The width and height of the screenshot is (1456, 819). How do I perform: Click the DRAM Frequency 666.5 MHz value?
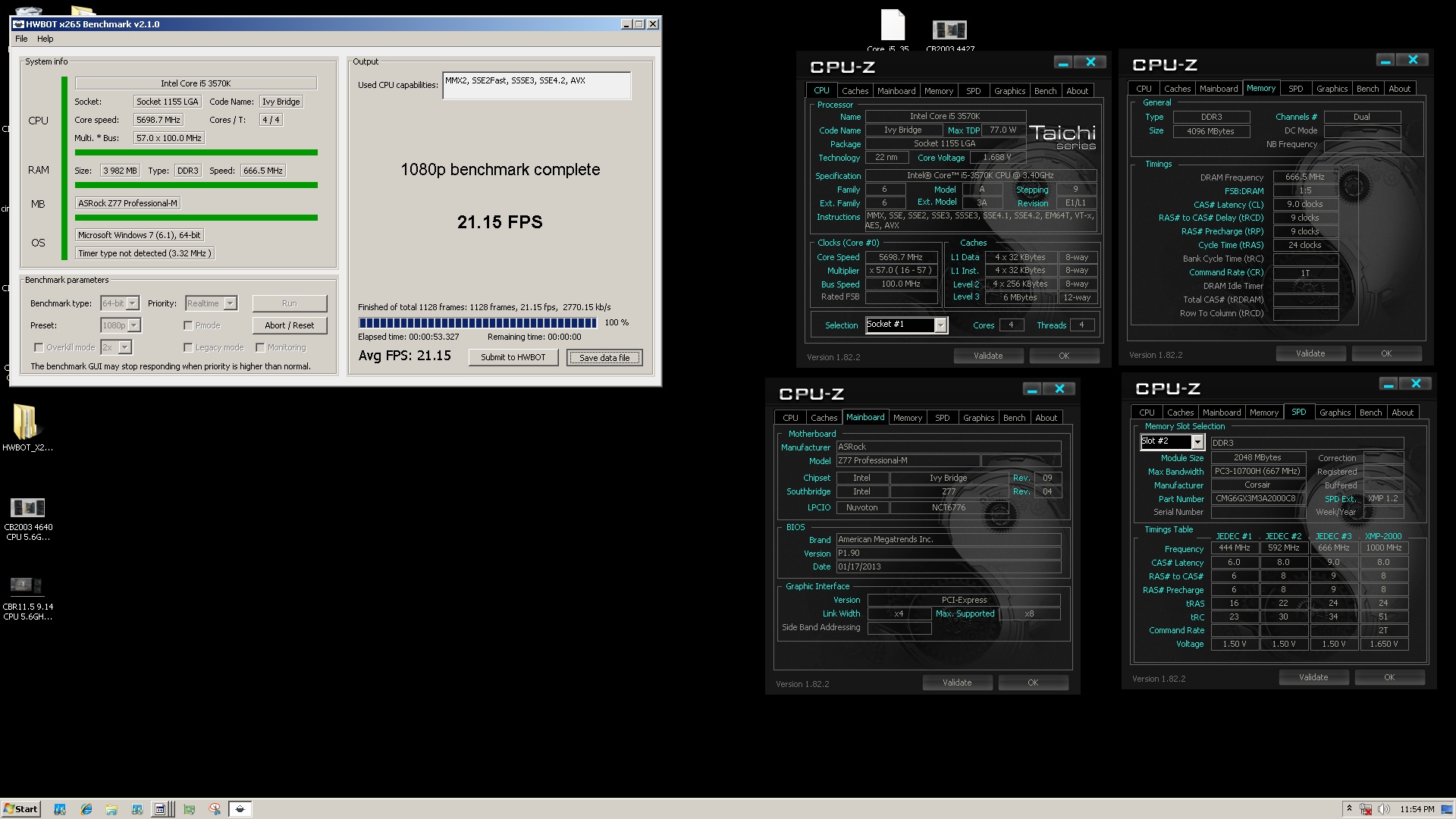pos(1305,177)
